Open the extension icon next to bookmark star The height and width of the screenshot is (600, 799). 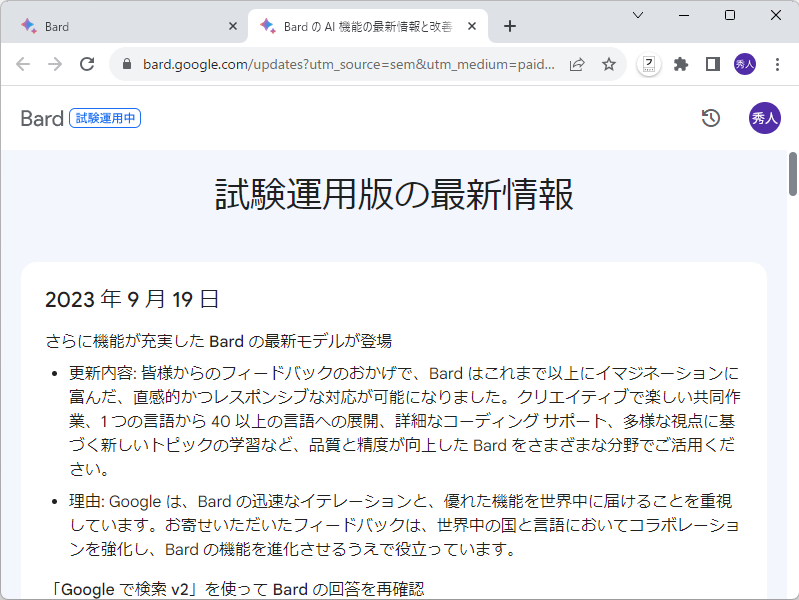click(x=649, y=64)
